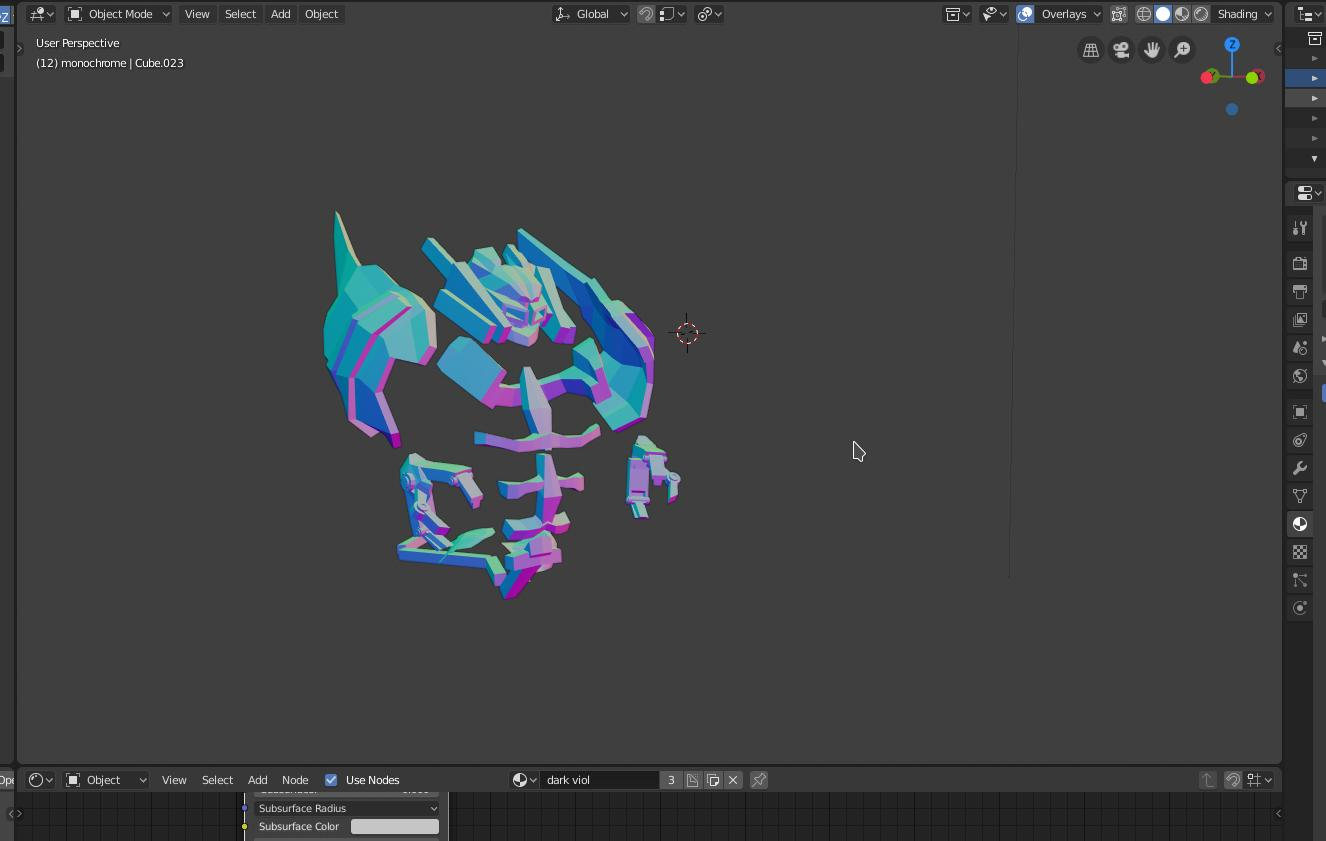Toggle X-ray mode
The image size is (1326, 841).
[x=1118, y=14]
